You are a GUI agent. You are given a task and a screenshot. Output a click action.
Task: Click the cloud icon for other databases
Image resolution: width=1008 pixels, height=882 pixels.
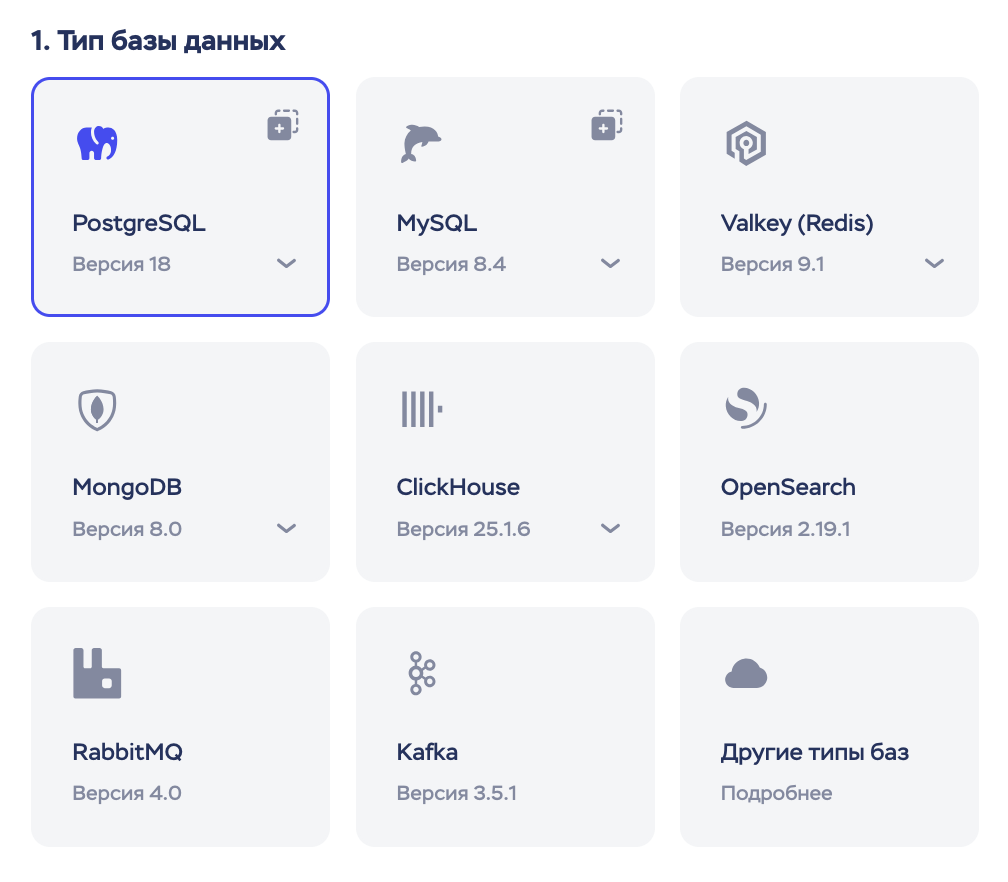pos(746,674)
